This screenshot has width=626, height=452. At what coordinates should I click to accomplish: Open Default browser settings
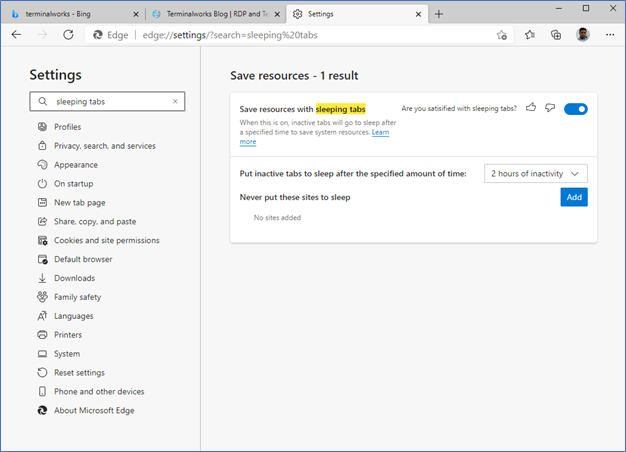83,259
